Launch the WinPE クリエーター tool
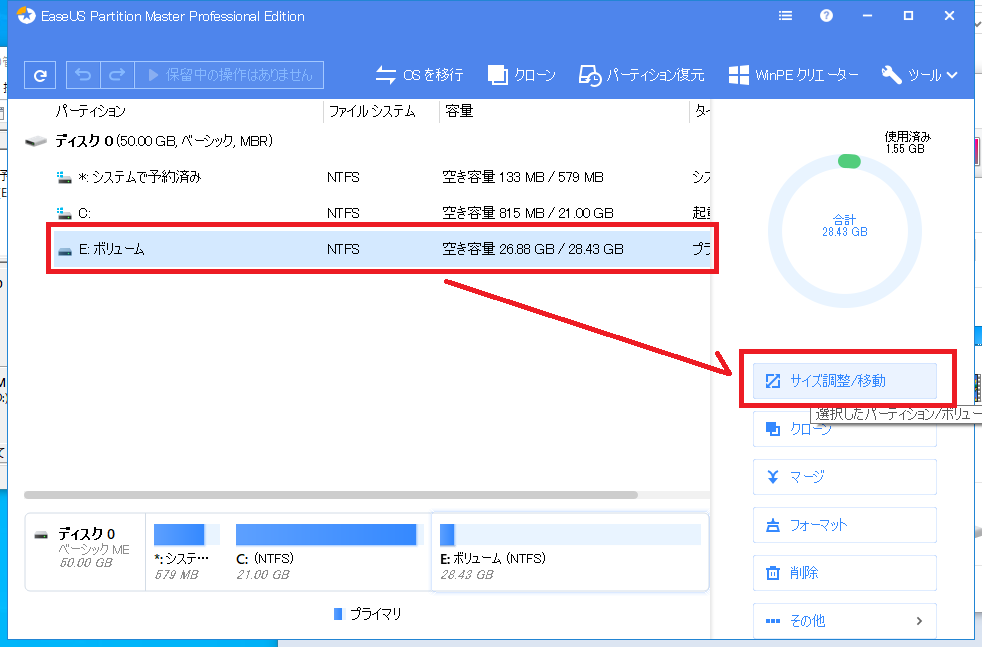This screenshot has height=647, width=982. (793, 74)
